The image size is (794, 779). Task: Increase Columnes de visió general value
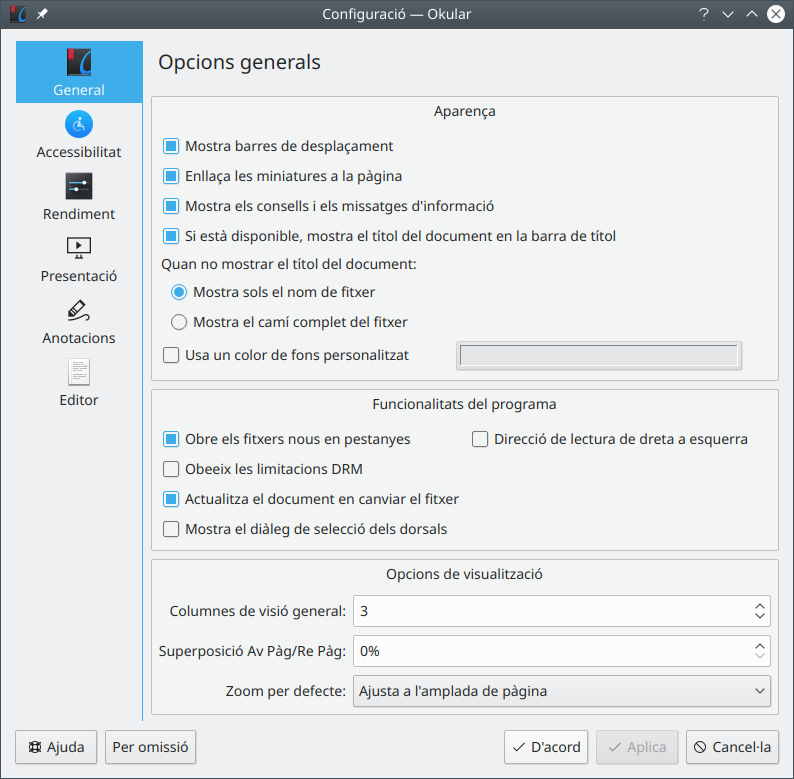(x=760, y=605)
